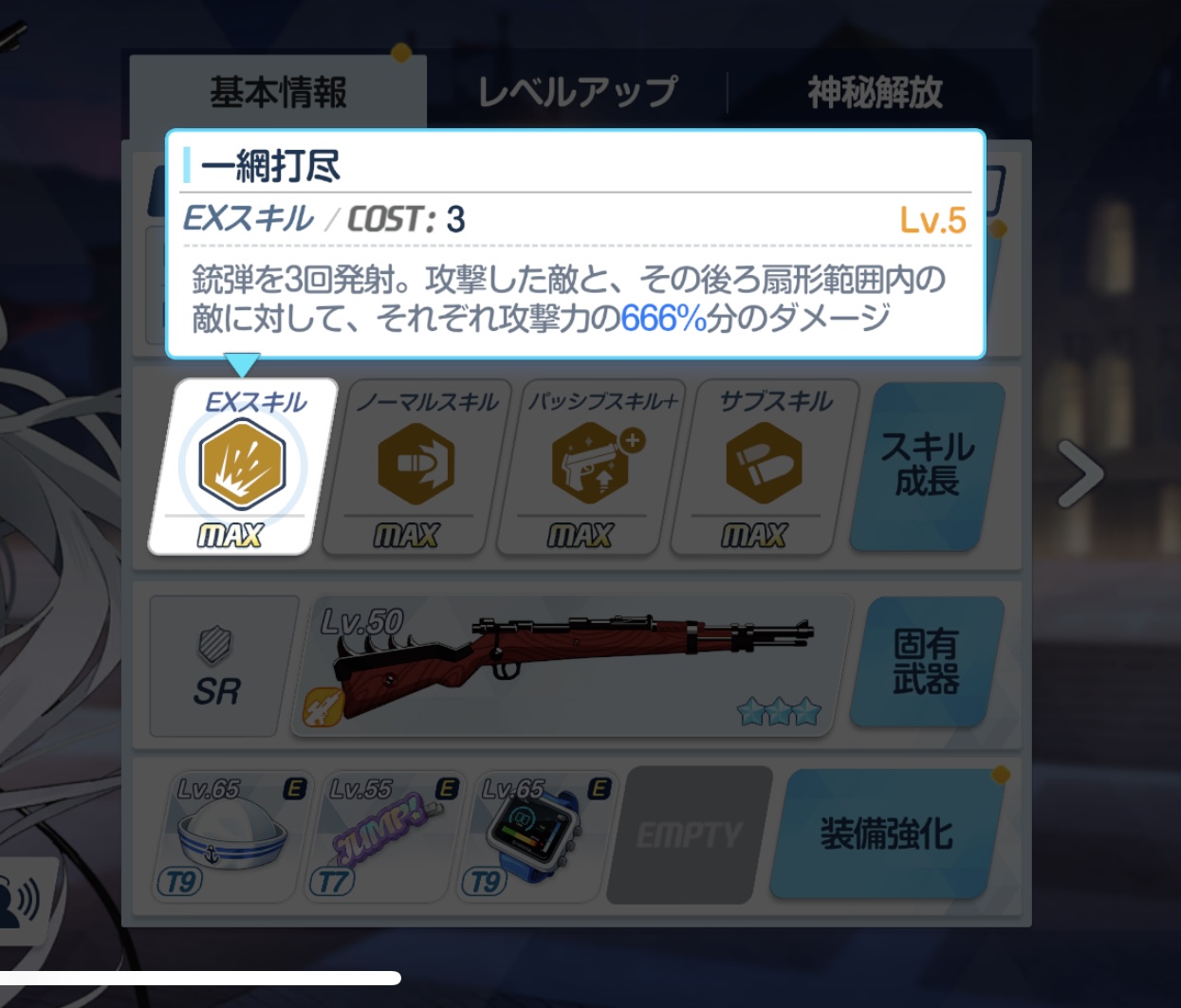Viewport: 1181px width, 1008px height.
Task: Open the 固有武器 button
Action: tap(927, 662)
